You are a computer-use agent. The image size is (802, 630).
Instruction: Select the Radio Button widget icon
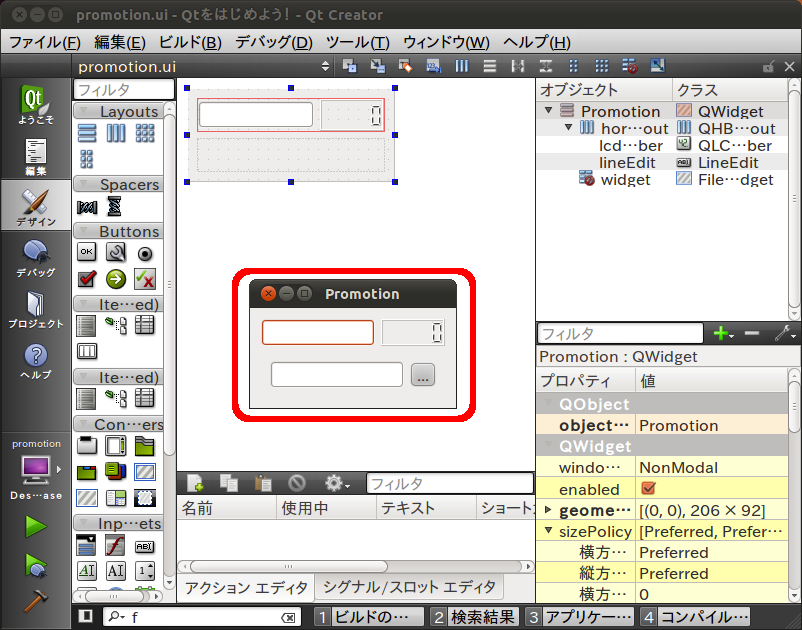[144, 253]
